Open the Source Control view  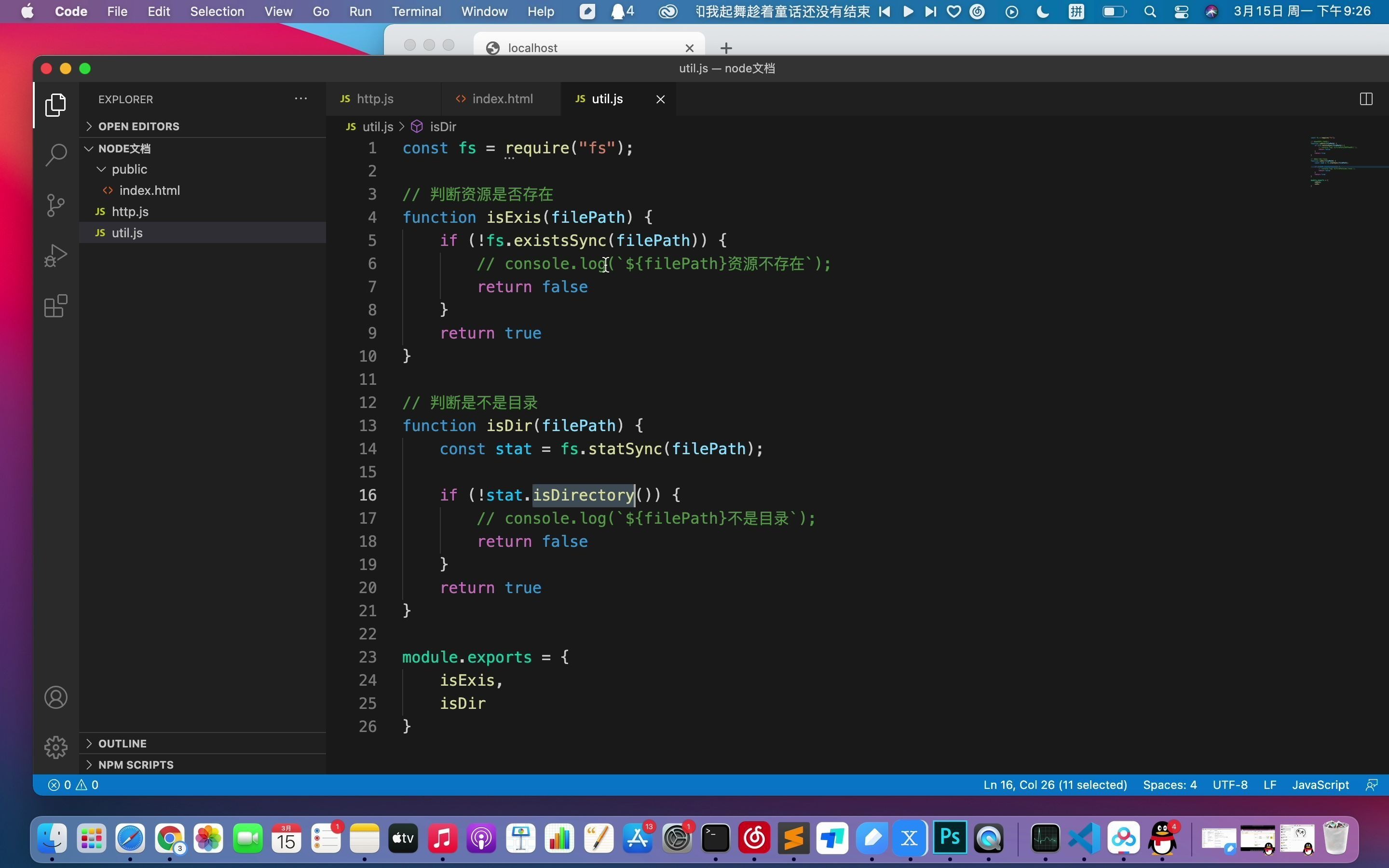coord(55,205)
